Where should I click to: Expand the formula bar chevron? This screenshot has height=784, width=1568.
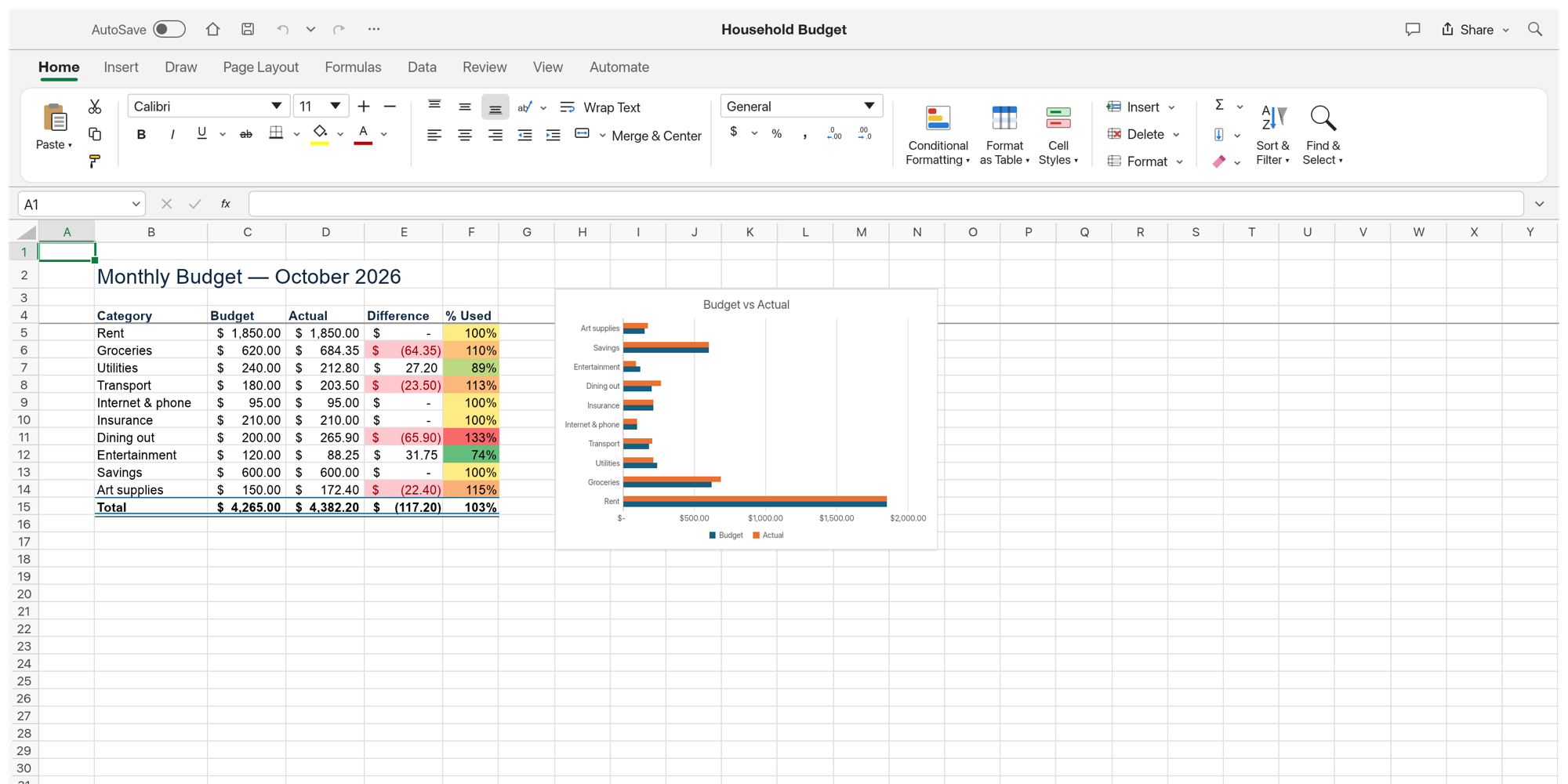1540,204
